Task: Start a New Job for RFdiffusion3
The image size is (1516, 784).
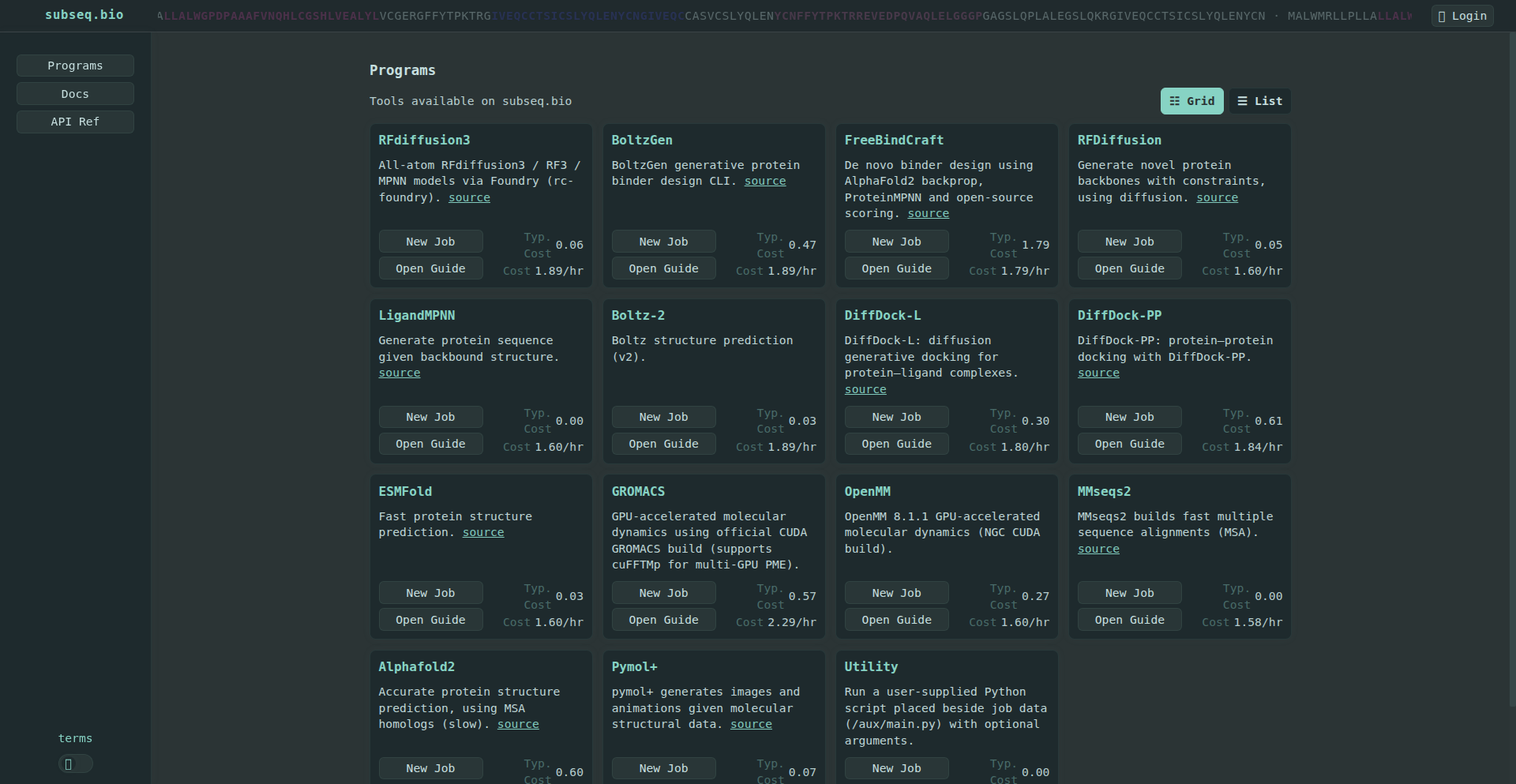Action: click(x=430, y=241)
